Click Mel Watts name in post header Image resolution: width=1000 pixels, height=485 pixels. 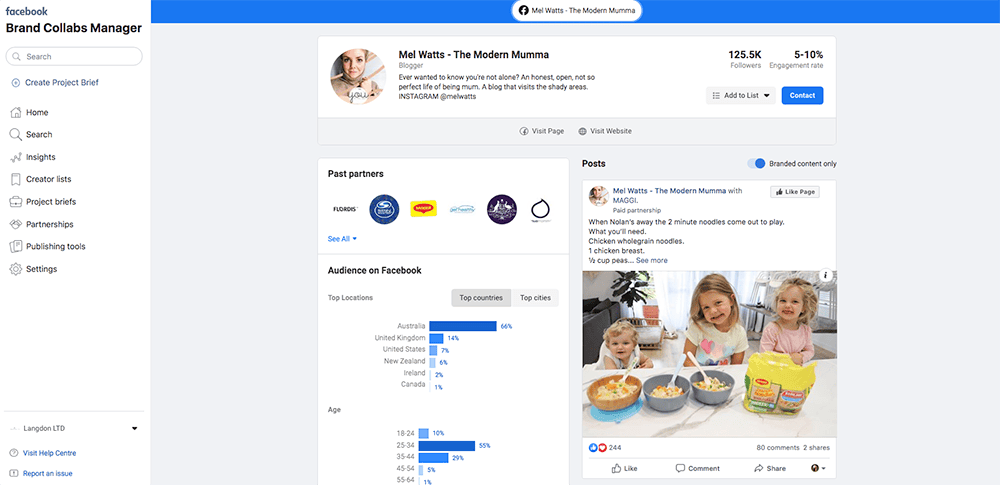(669, 191)
